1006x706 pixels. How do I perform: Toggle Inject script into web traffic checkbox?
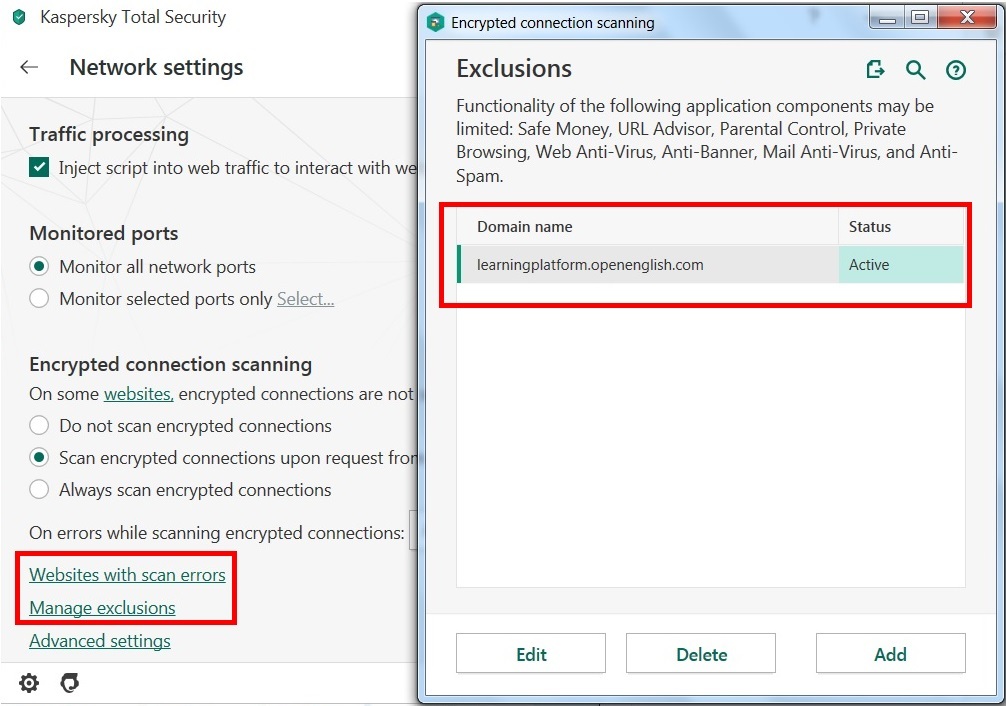[39, 168]
